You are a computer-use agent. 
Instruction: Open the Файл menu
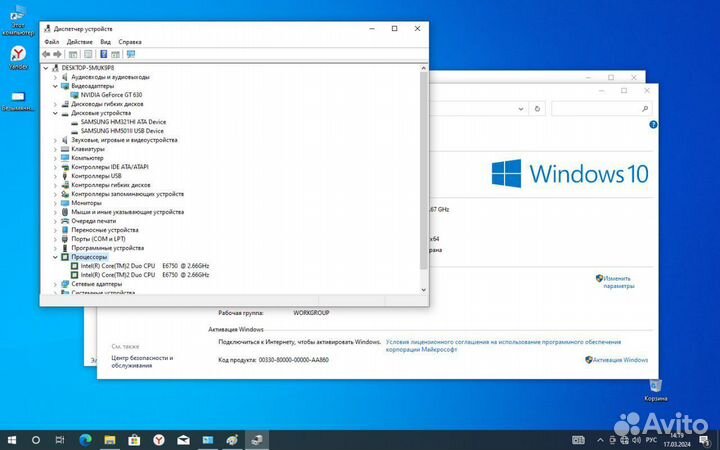[51, 42]
